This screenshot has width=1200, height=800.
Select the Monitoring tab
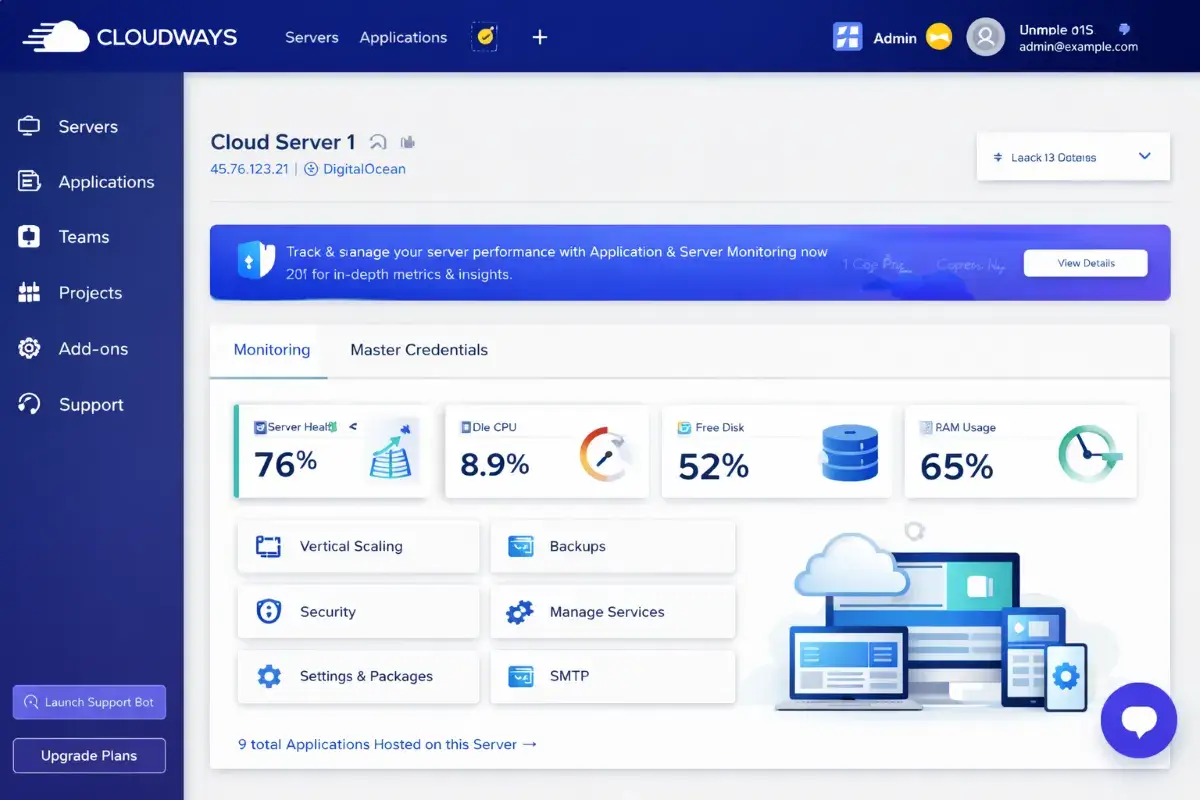coord(270,350)
